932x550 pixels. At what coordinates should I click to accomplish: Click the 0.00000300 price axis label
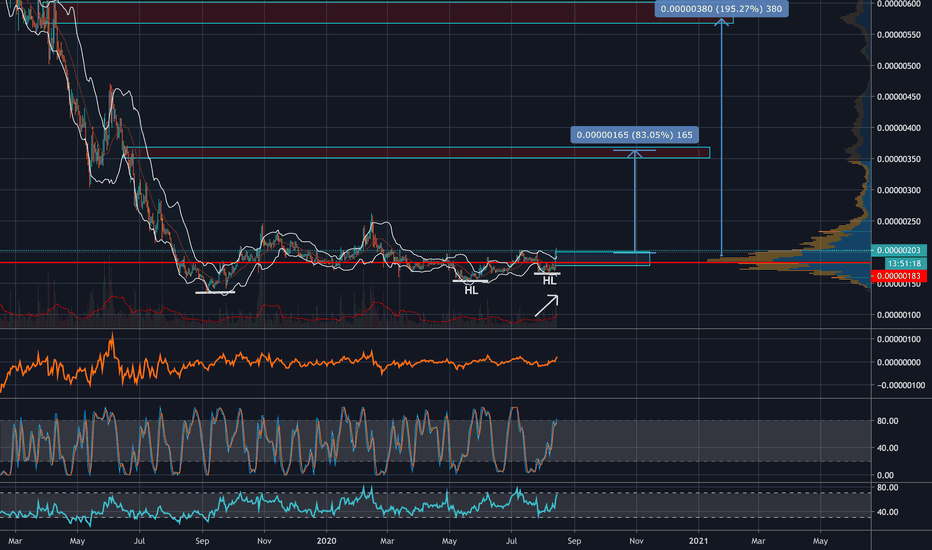[899, 190]
